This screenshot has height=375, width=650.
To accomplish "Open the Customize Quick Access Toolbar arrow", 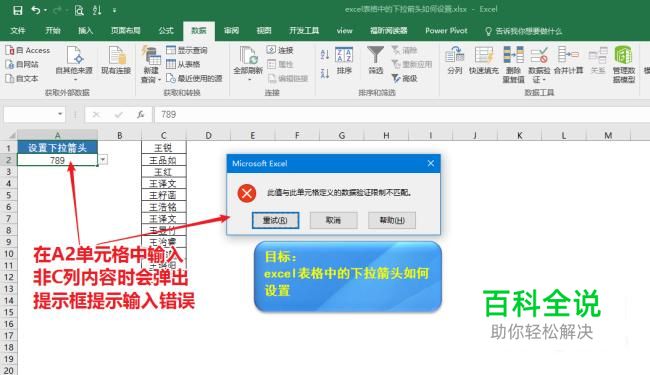I will click(x=114, y=10).
